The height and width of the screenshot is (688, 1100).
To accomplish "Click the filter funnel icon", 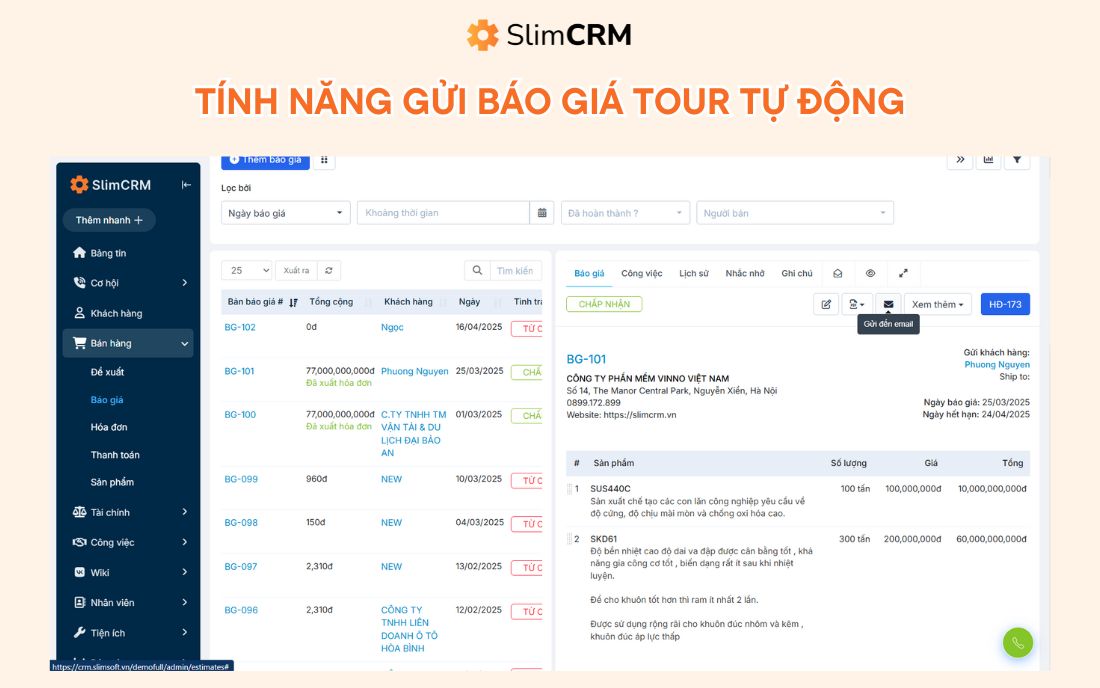I will [1017, 160].
